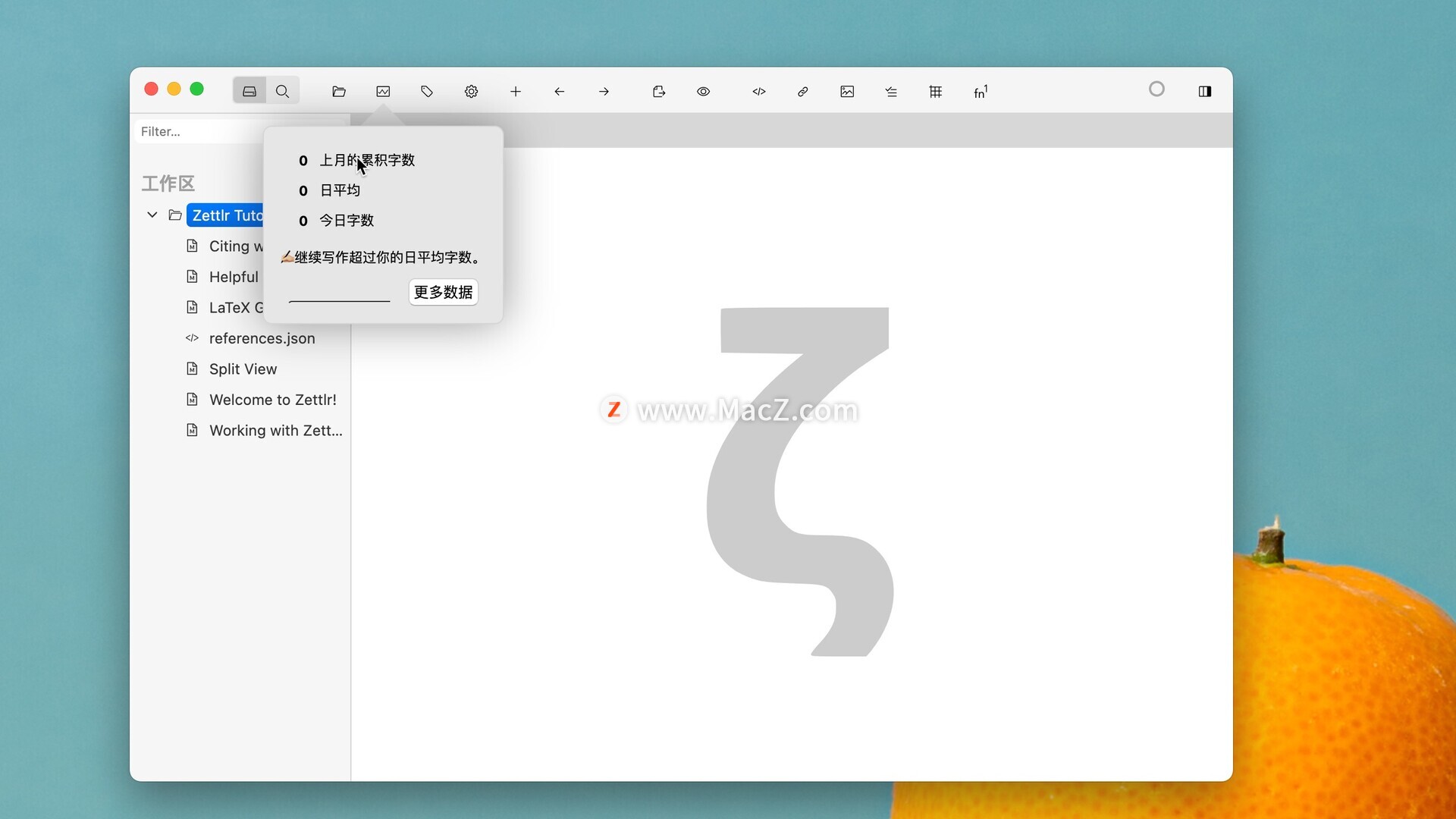The height and width of the screenshot is (819, 1456).
Task: Open the LaTeX Guide file
Action: click(236, 308)
